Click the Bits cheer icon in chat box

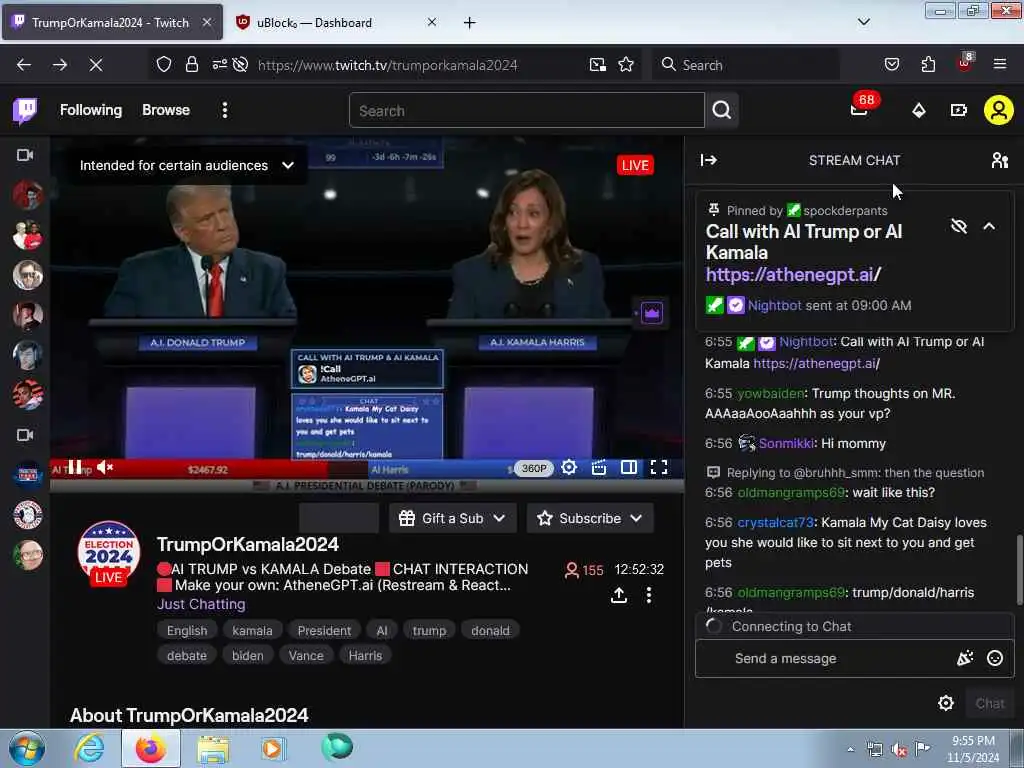coord(965,658)
